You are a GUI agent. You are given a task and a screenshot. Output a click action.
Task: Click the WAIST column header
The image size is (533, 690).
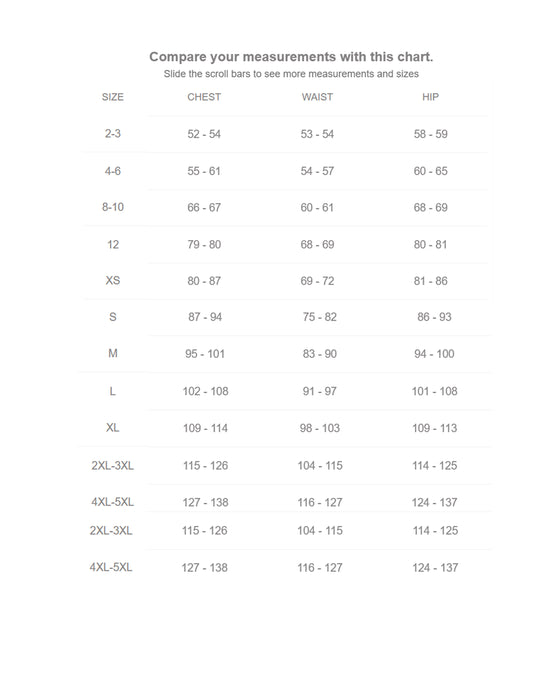[317, 97]
